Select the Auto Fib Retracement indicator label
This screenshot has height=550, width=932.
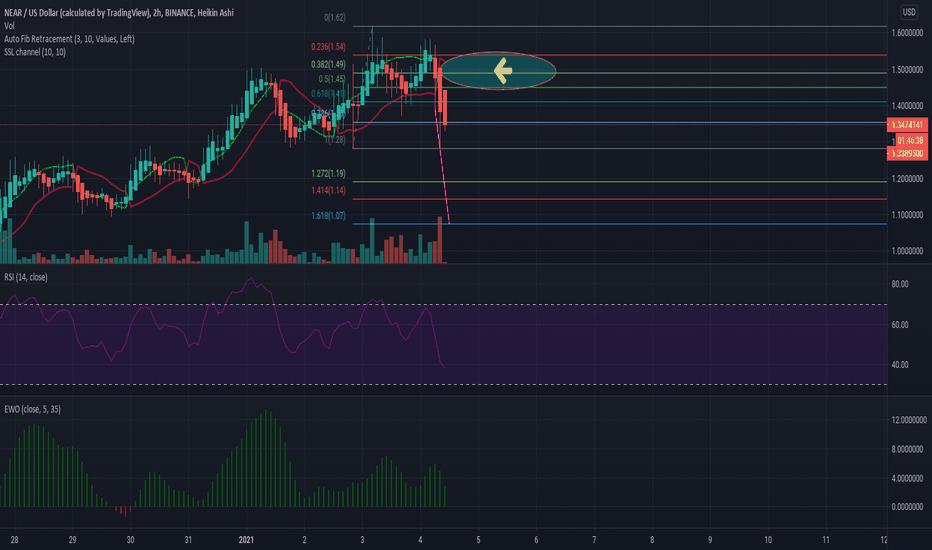click(x=69, y=39)
